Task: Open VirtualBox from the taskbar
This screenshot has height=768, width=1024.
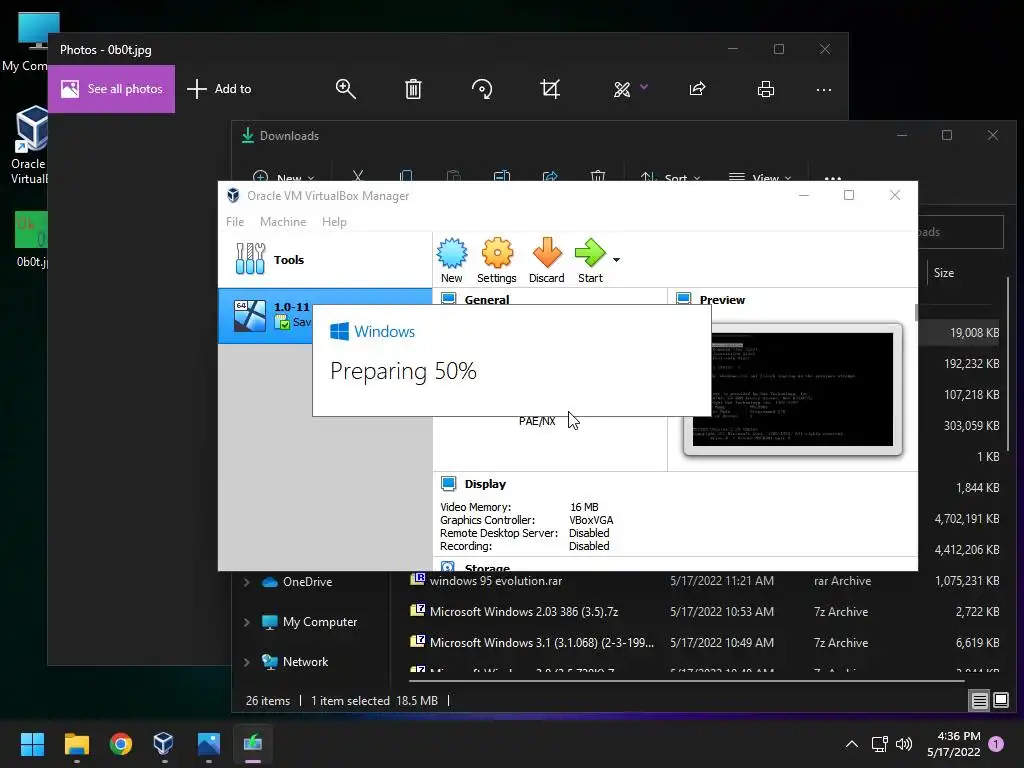Action: [163, 744]
